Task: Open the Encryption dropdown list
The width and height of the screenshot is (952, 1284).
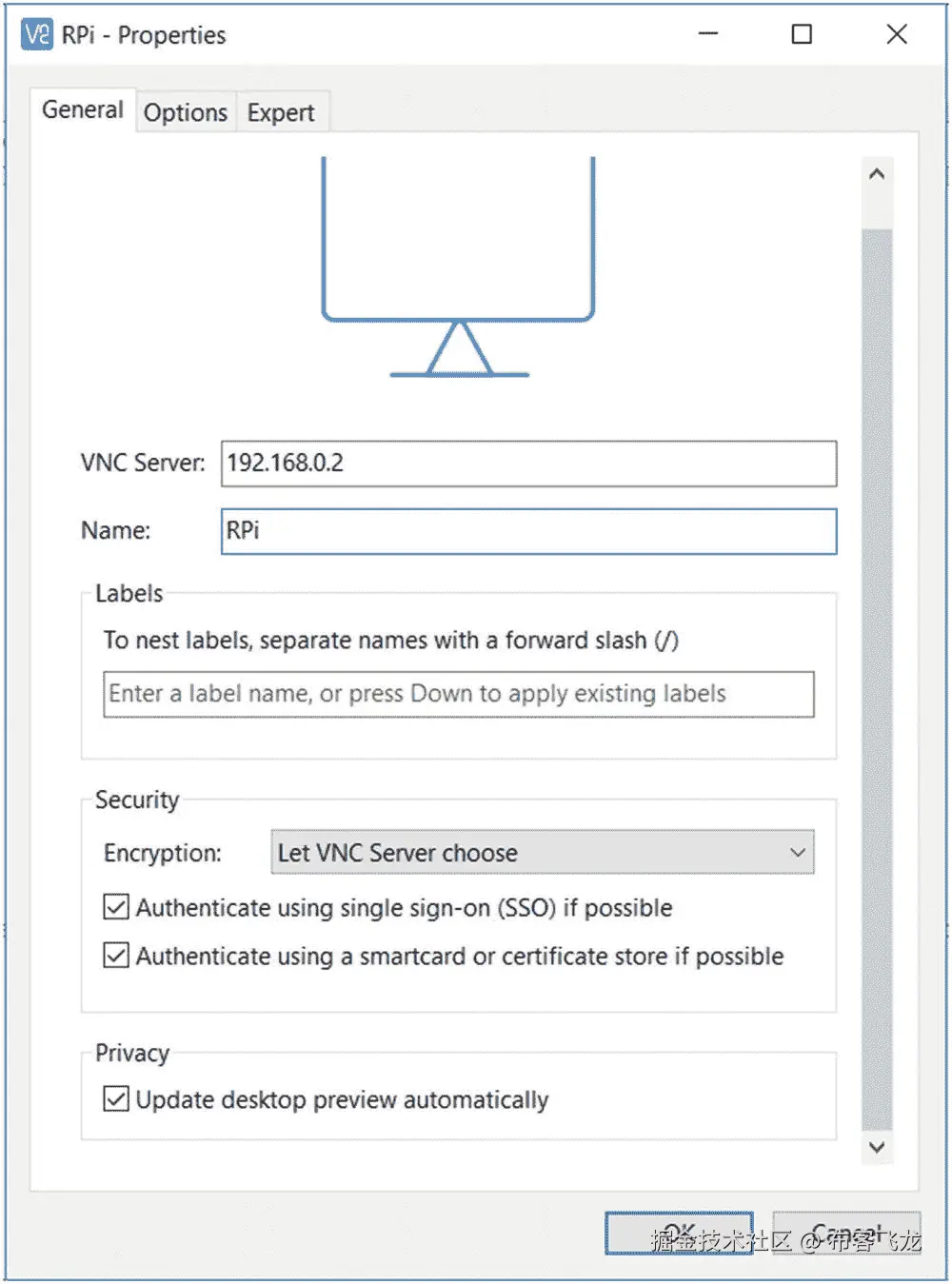Action: pyautogui.click(x=543, y=853)
